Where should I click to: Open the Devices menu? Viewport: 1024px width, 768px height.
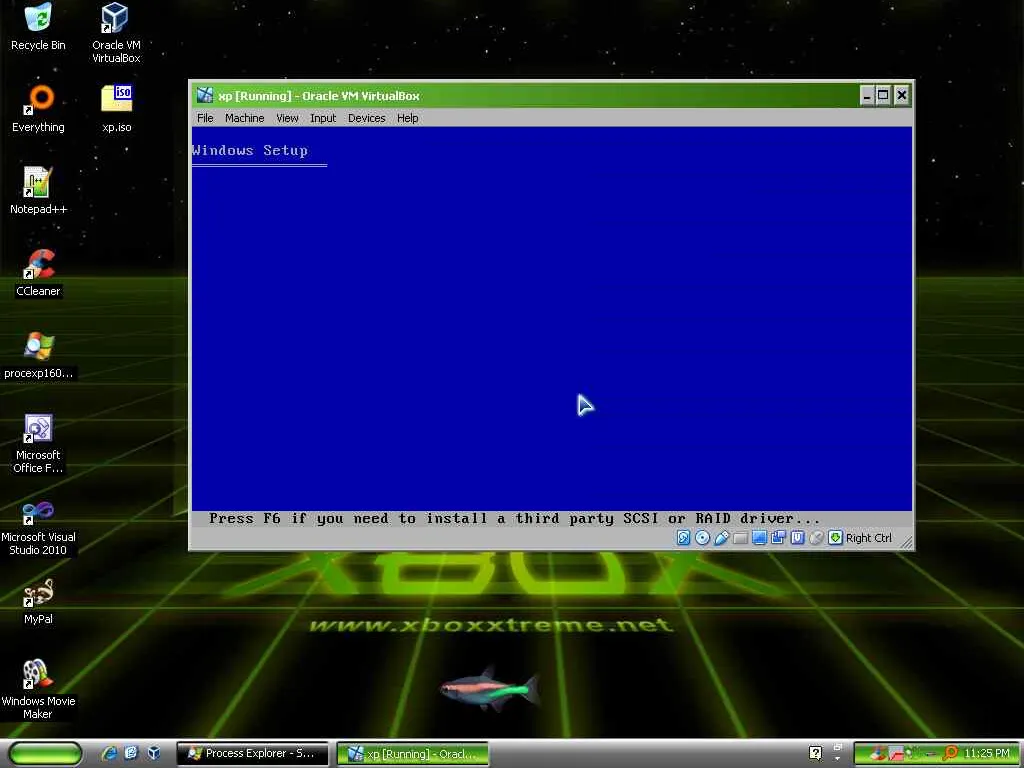[x=366, y=118]
